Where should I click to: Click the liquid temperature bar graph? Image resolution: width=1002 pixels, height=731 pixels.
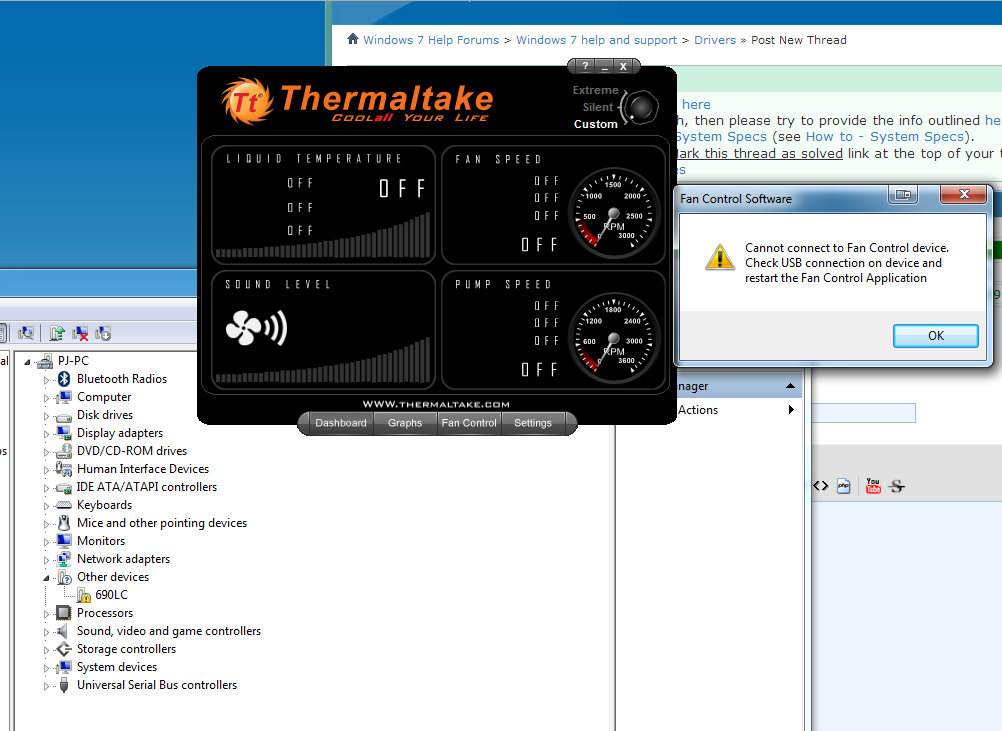point(323,236)
